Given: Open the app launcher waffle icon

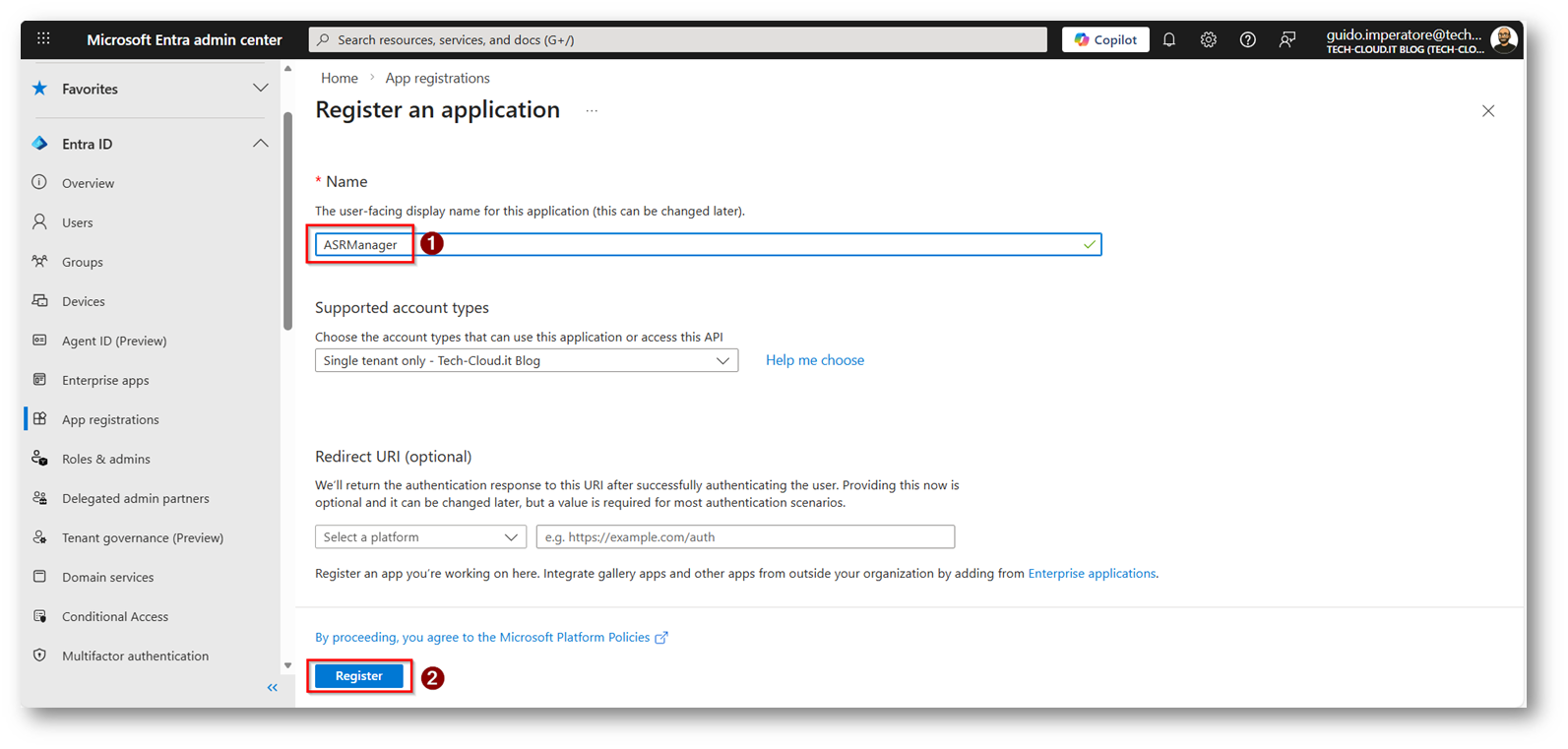Looking at the screenshot, I should 43,39.
